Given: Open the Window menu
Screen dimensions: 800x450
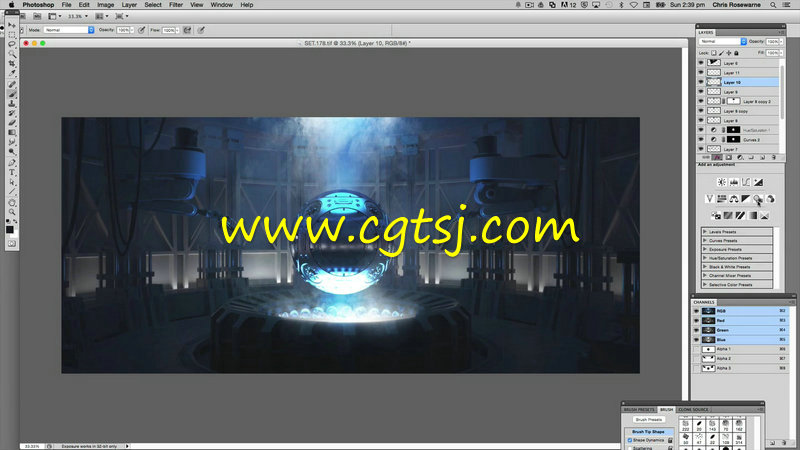Looking at the screenshot, I should point(221,5).
